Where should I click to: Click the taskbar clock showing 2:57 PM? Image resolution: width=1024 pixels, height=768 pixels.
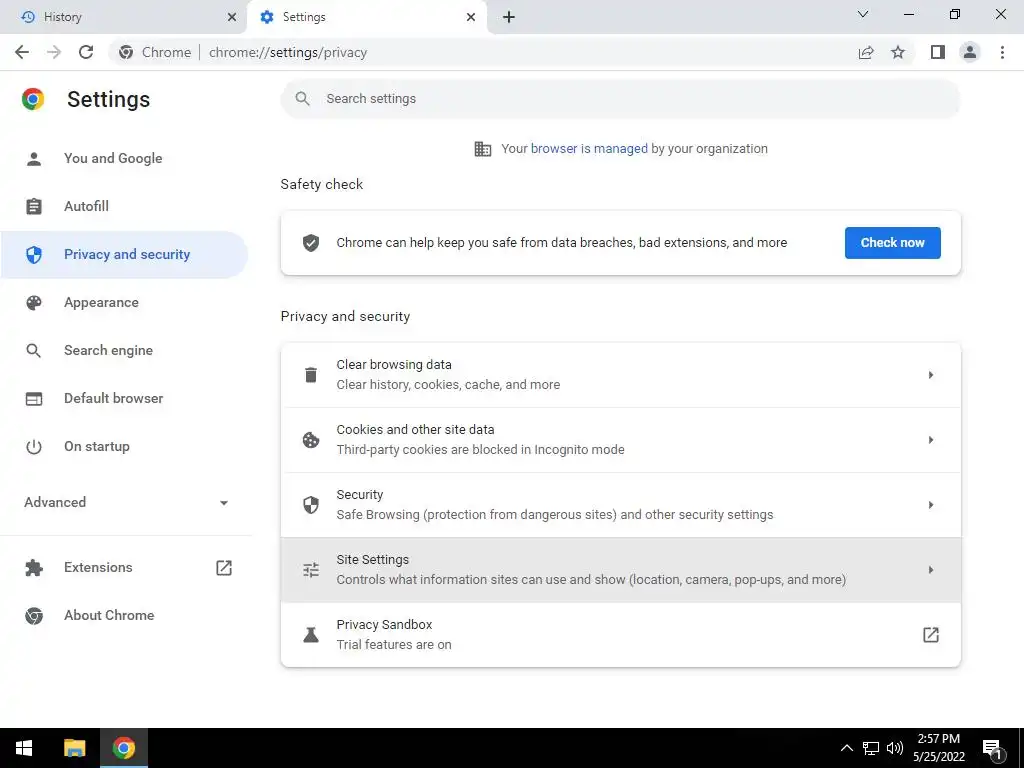pyautogui.click(x=938, y=748)
